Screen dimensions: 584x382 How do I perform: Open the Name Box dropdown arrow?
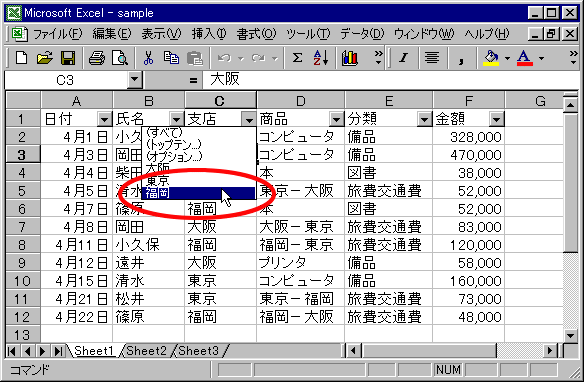pyautogui.click(x=134, y=80)
